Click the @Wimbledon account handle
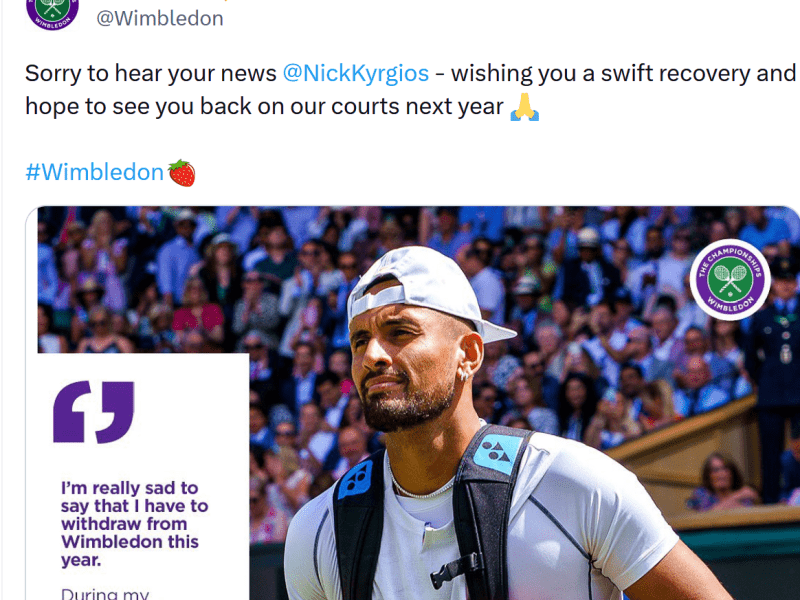 click(x=160, y=18)
